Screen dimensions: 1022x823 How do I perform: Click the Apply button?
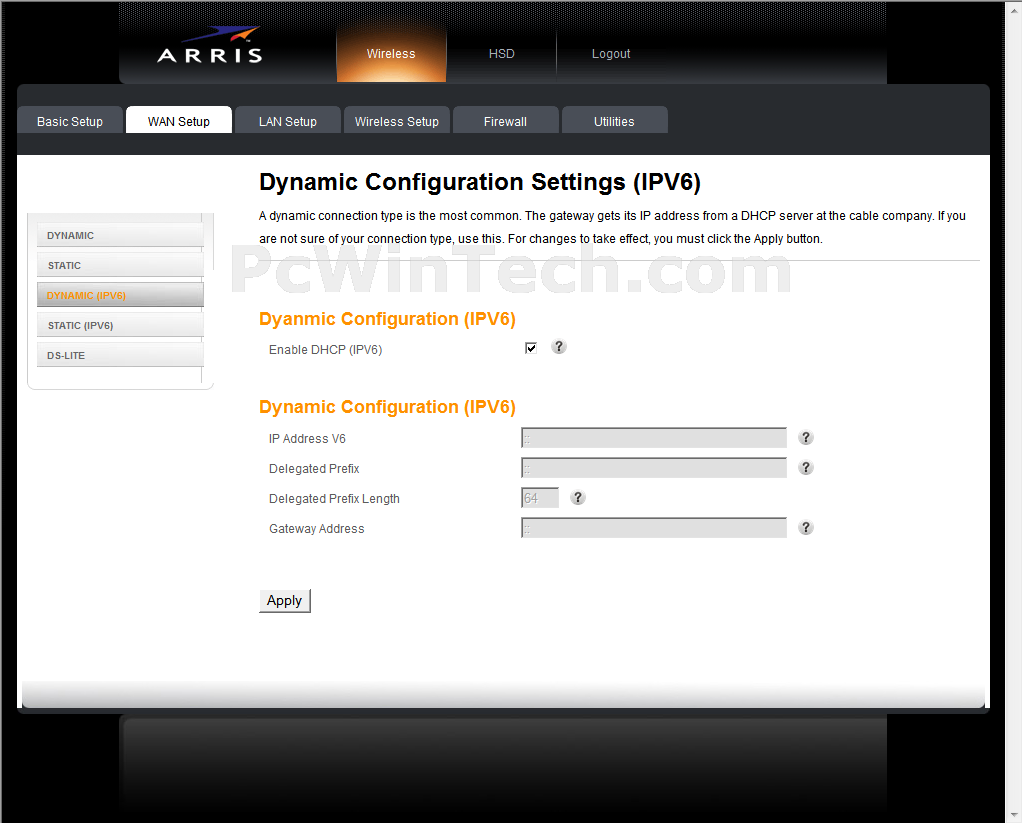(x=285, y=601)
